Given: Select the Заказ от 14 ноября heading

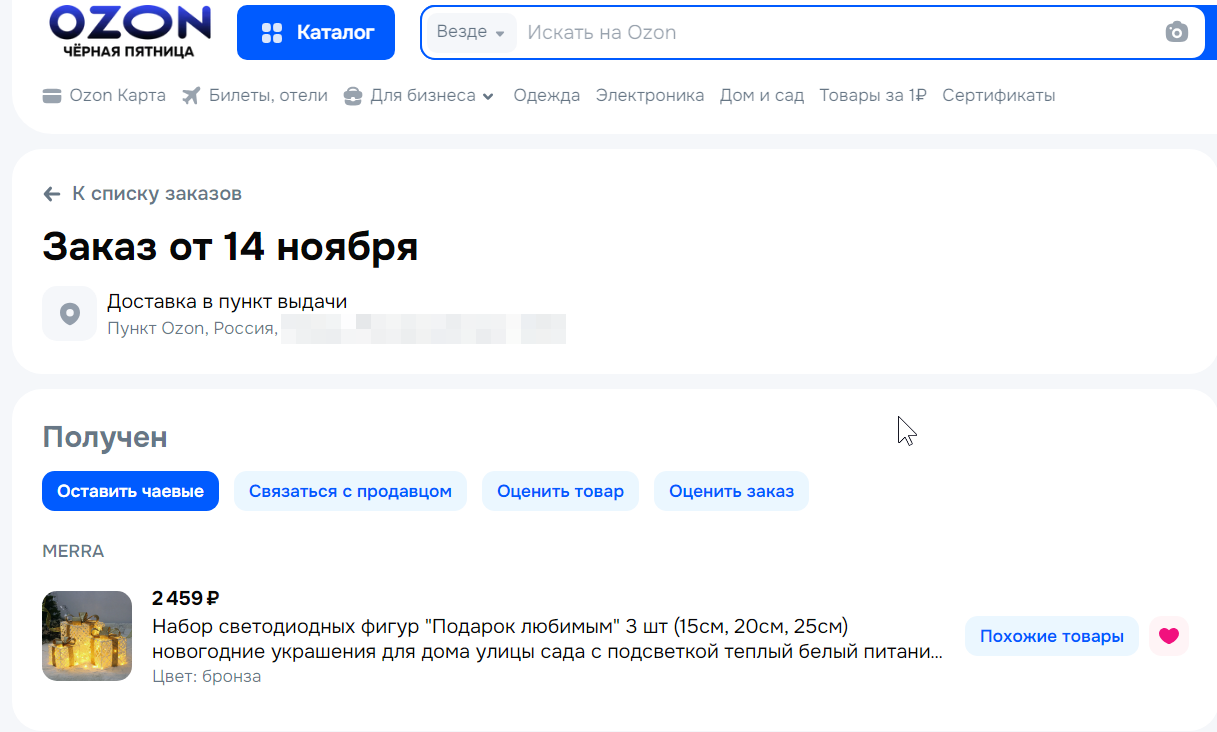Looking at the screenshot, I should (x=230, y=246).
